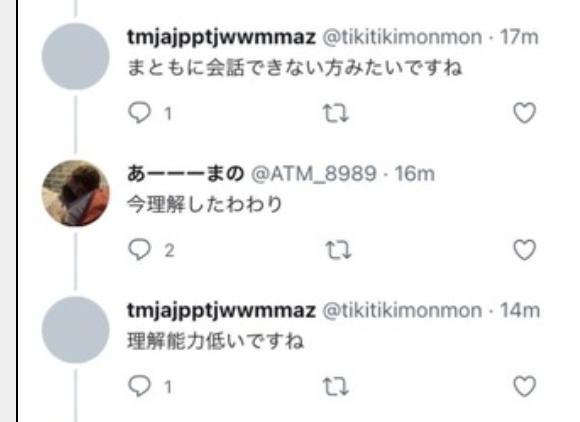Open the 17m timestamp link
Viewport: 580px width, 422px height.
click(519, 37)
